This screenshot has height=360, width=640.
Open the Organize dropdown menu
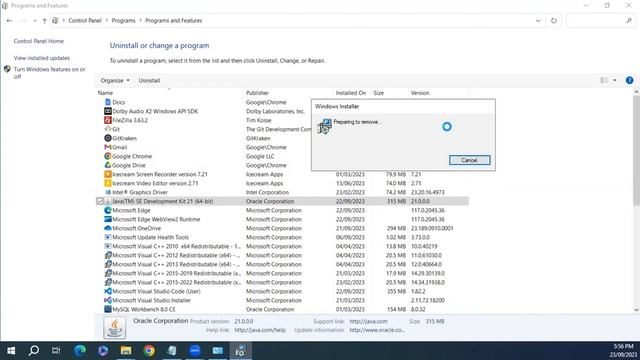(115, 80)
